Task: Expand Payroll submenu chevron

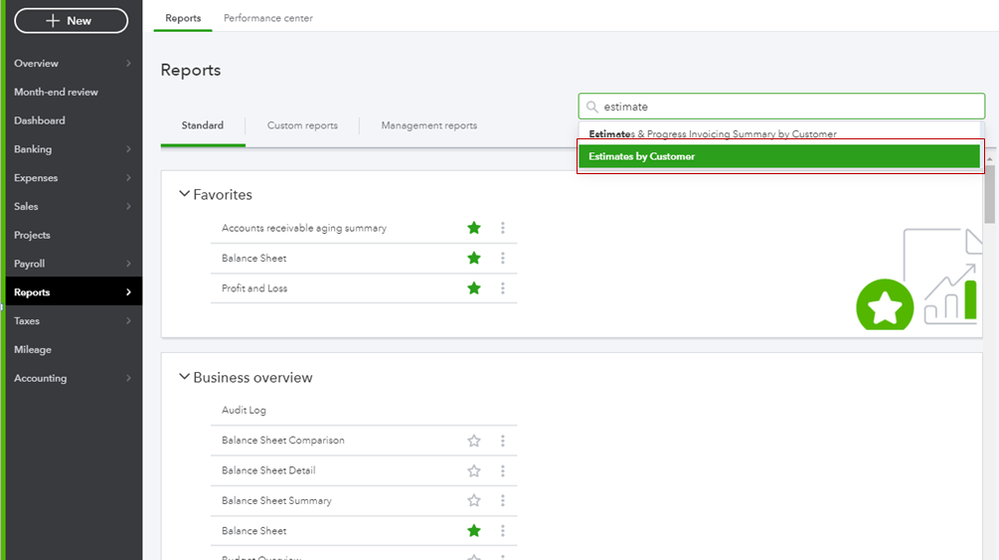Action: tap(128, 264)
